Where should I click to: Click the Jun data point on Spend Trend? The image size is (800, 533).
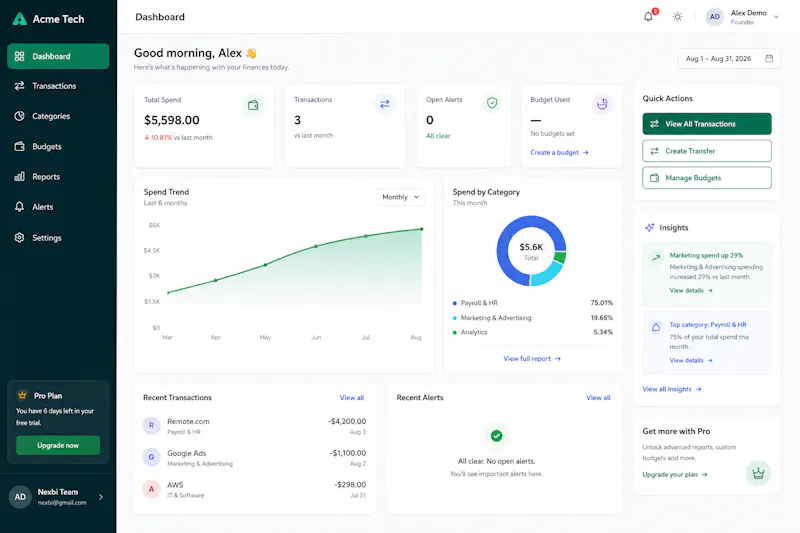(x=316, y=246)
